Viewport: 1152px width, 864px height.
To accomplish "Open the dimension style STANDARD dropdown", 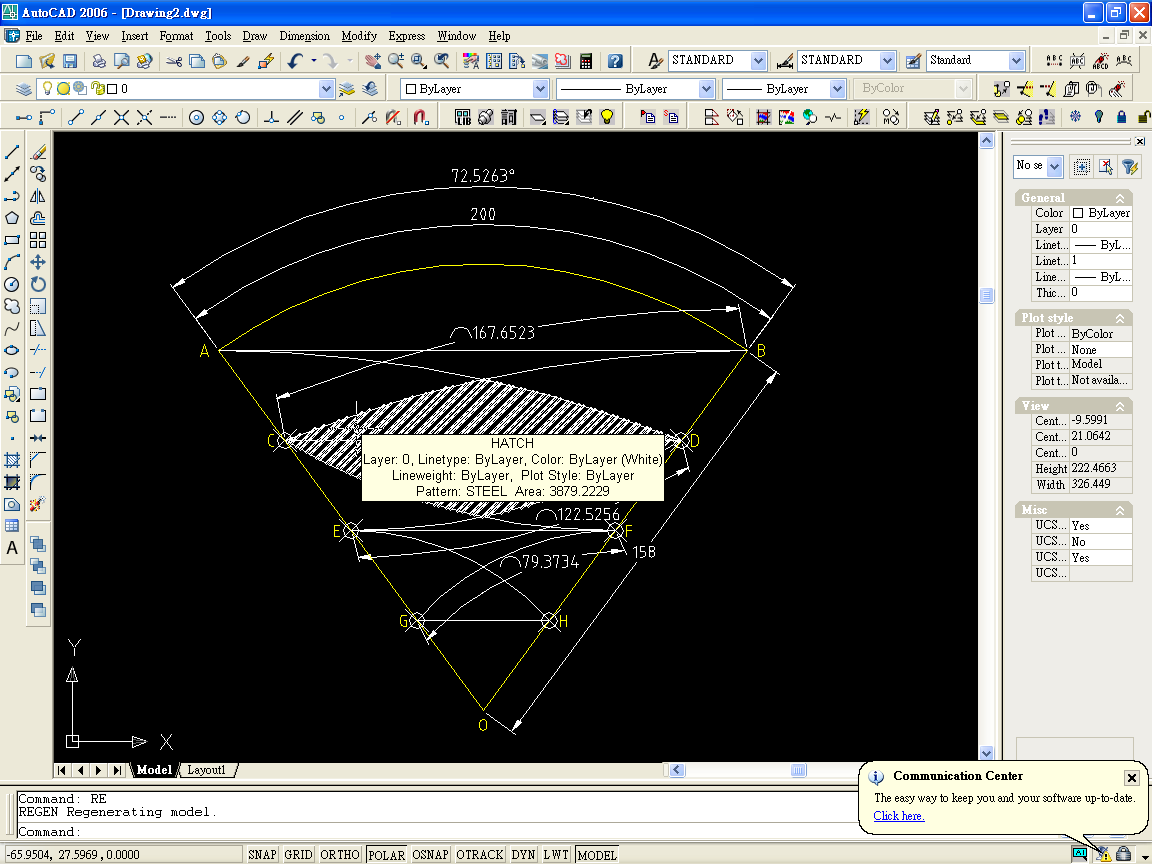I will [888, 60].
